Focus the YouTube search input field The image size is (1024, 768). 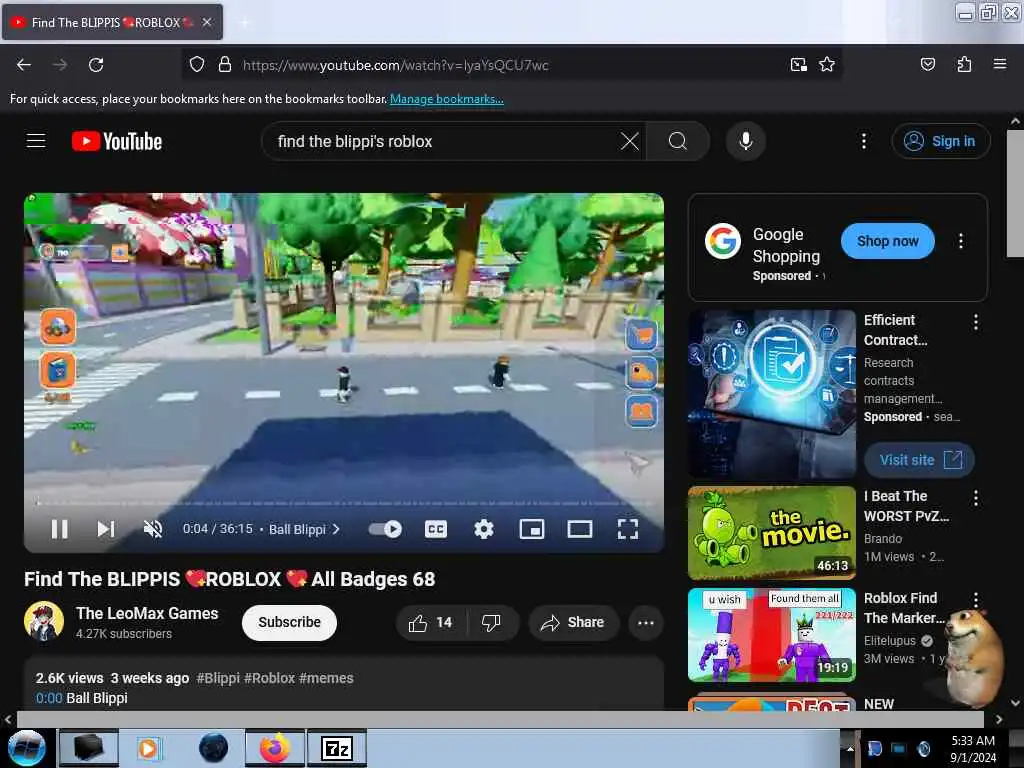pos(444,141)
